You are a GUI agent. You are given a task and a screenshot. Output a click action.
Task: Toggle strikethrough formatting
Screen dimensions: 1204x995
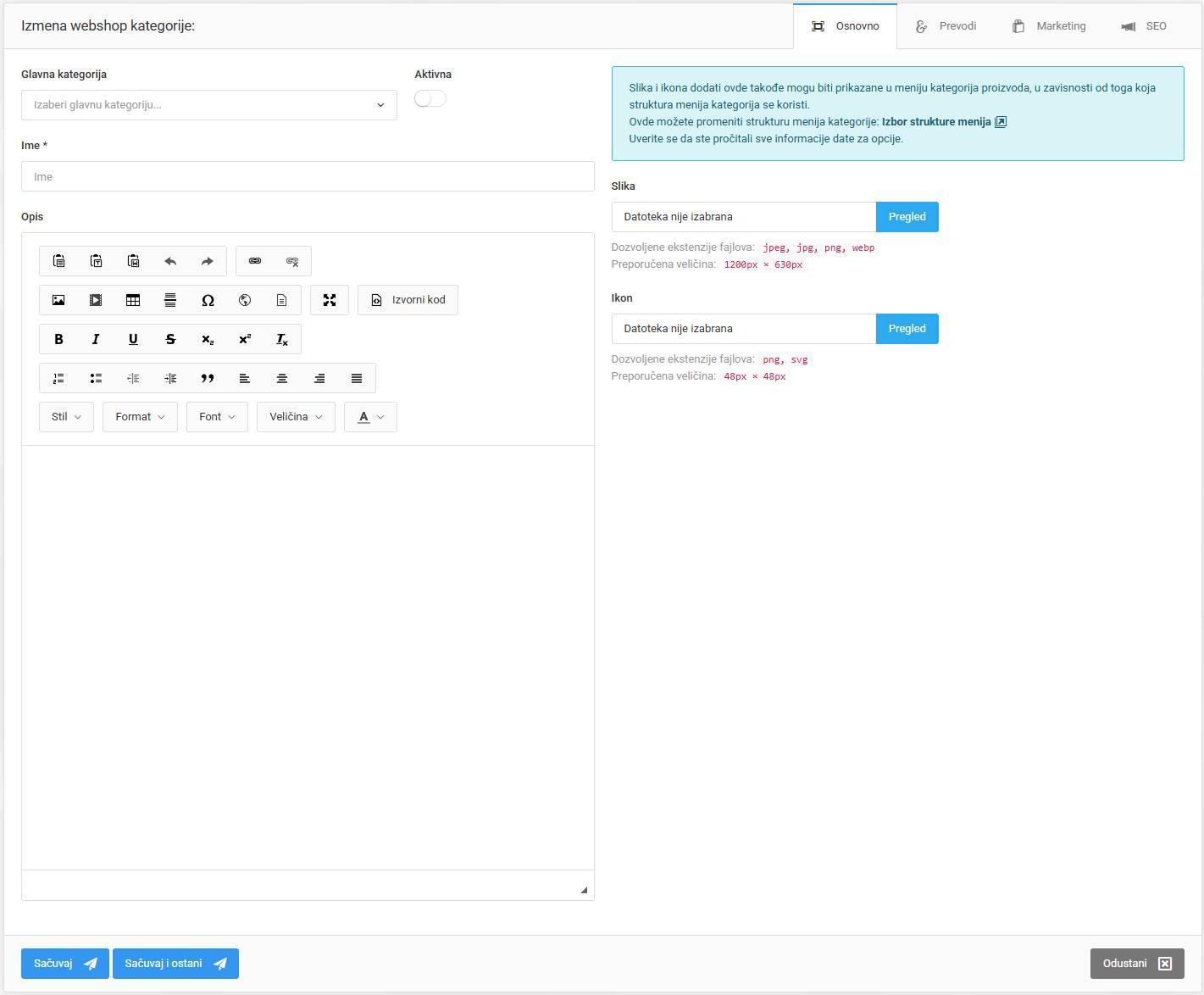click(x=170, y=339)
